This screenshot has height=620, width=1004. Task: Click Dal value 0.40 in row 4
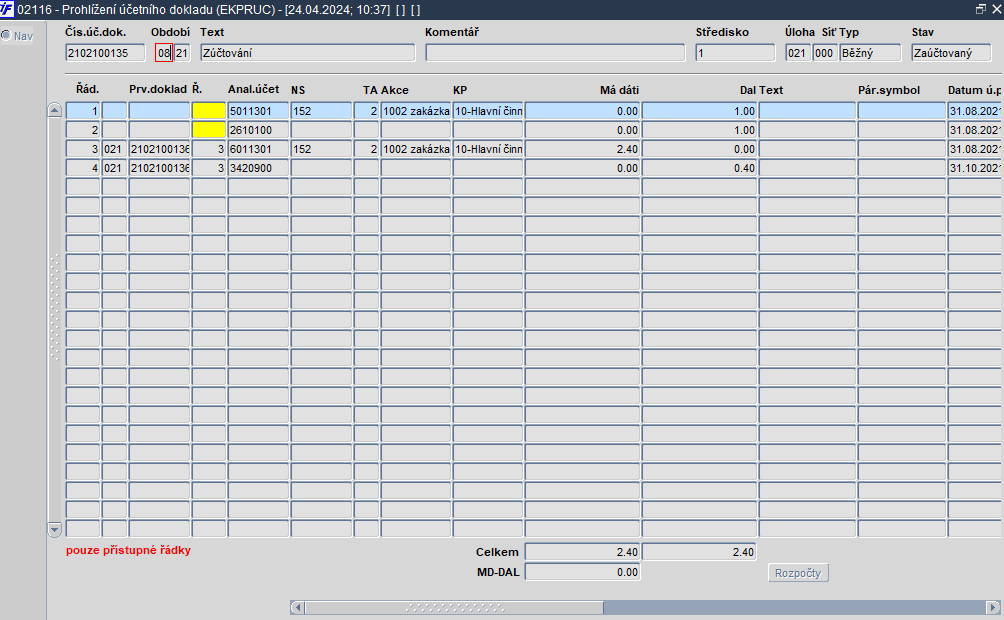pyautogui.click(x=699, y=168)
